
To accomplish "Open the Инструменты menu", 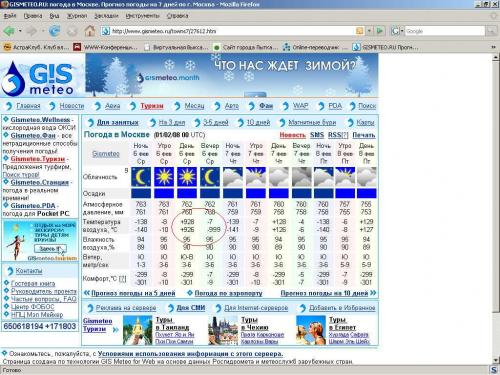I will coord(142,16).
